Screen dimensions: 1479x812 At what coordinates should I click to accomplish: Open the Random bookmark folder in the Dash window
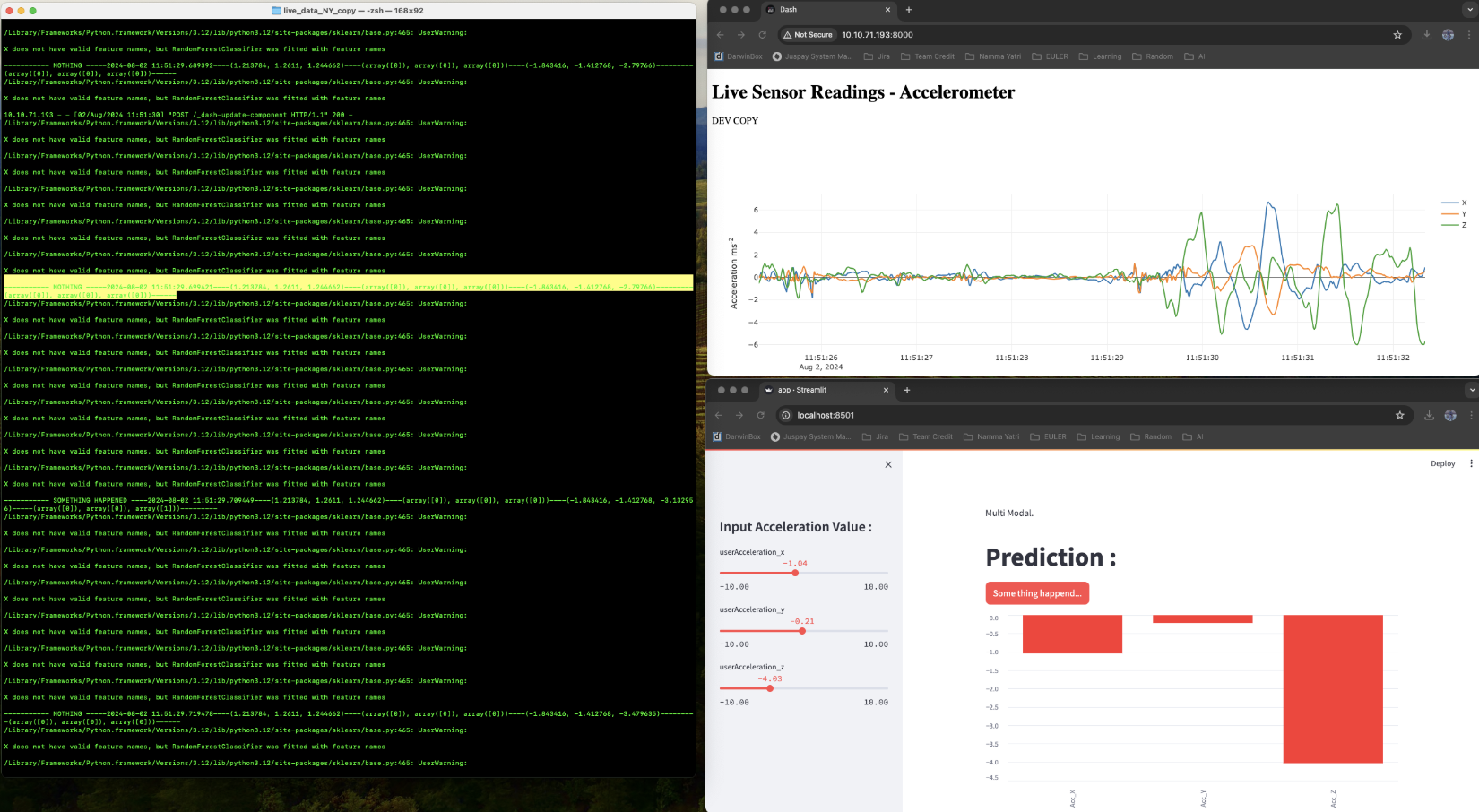point(1153,56)
